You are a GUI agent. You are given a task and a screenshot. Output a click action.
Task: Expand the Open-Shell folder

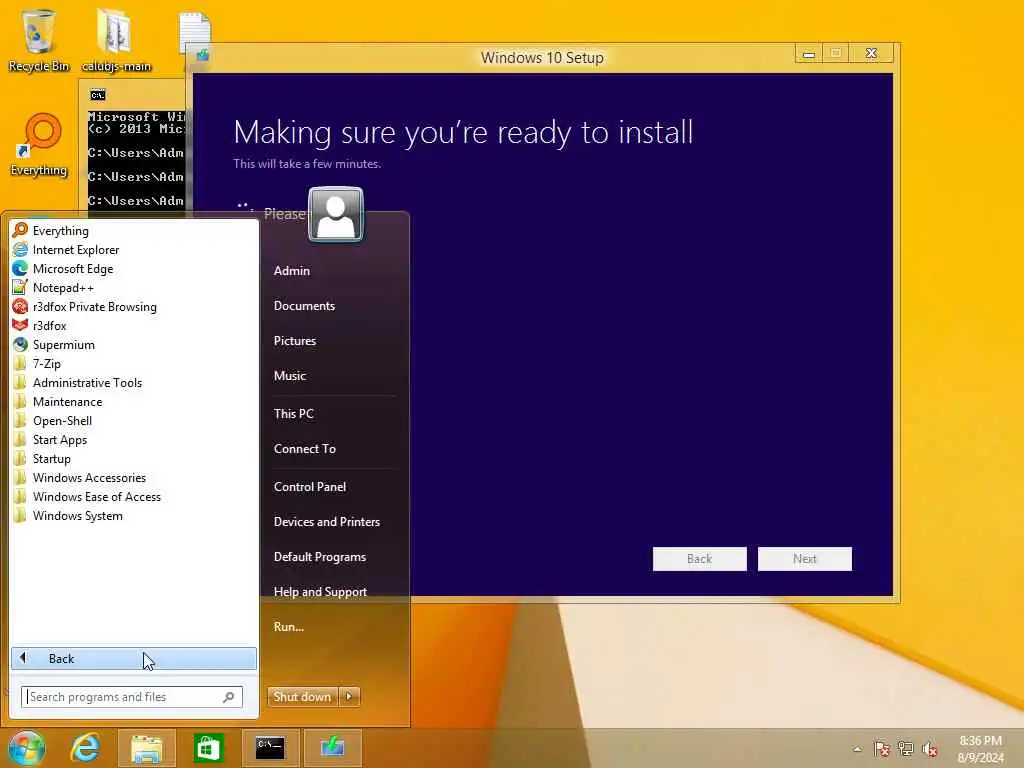click(134, 420)
